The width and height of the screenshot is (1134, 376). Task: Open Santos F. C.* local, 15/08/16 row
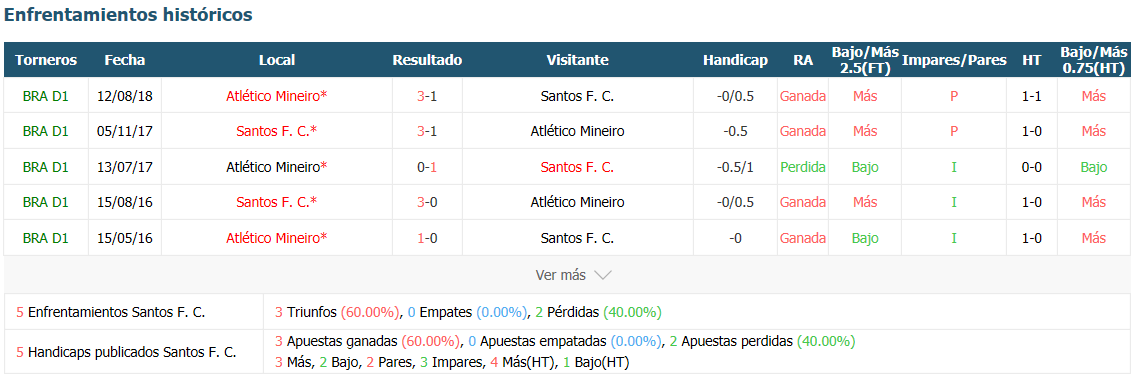tap(276, 202)
